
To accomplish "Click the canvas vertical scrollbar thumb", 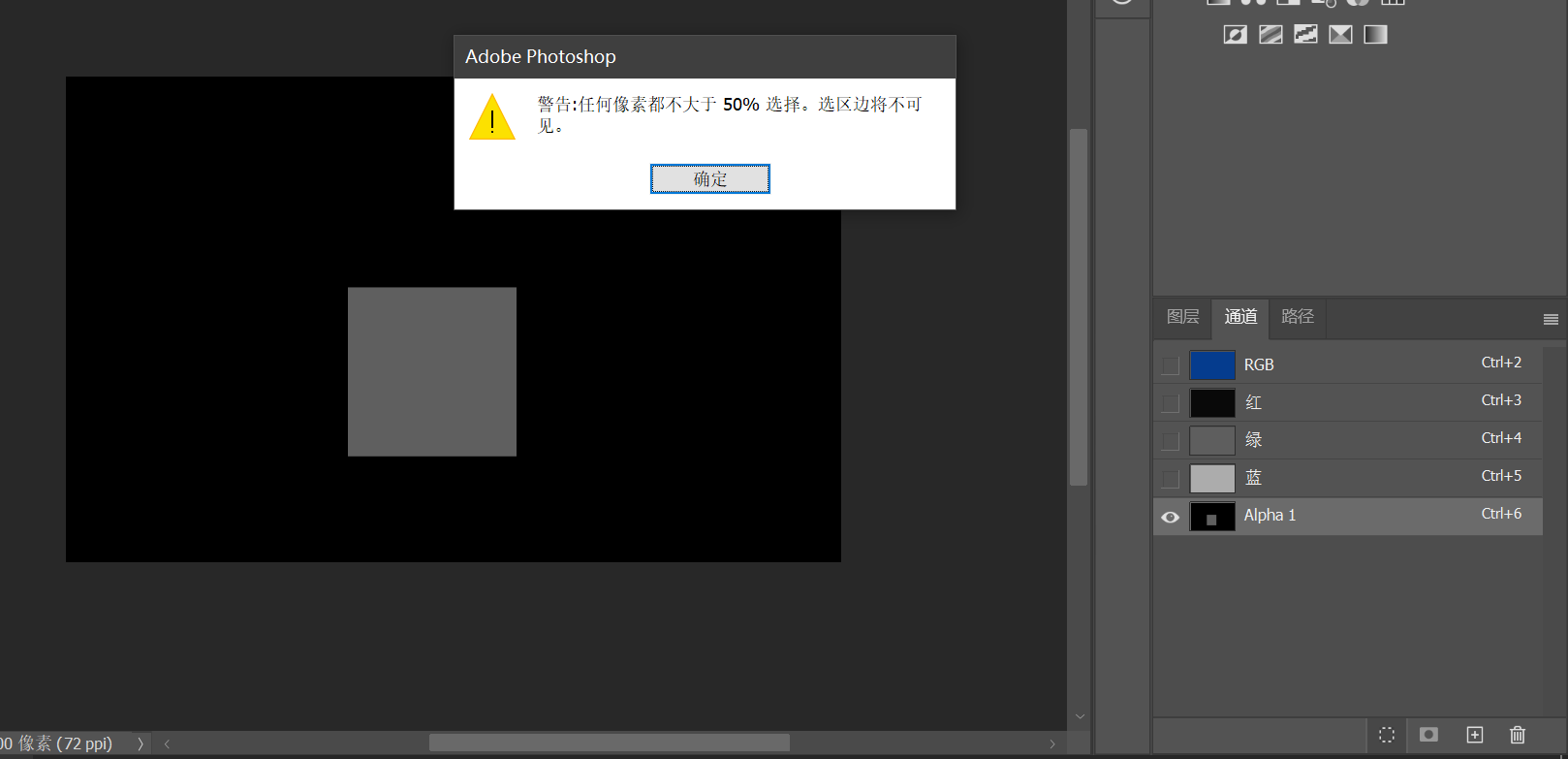I will point(1079,306).
